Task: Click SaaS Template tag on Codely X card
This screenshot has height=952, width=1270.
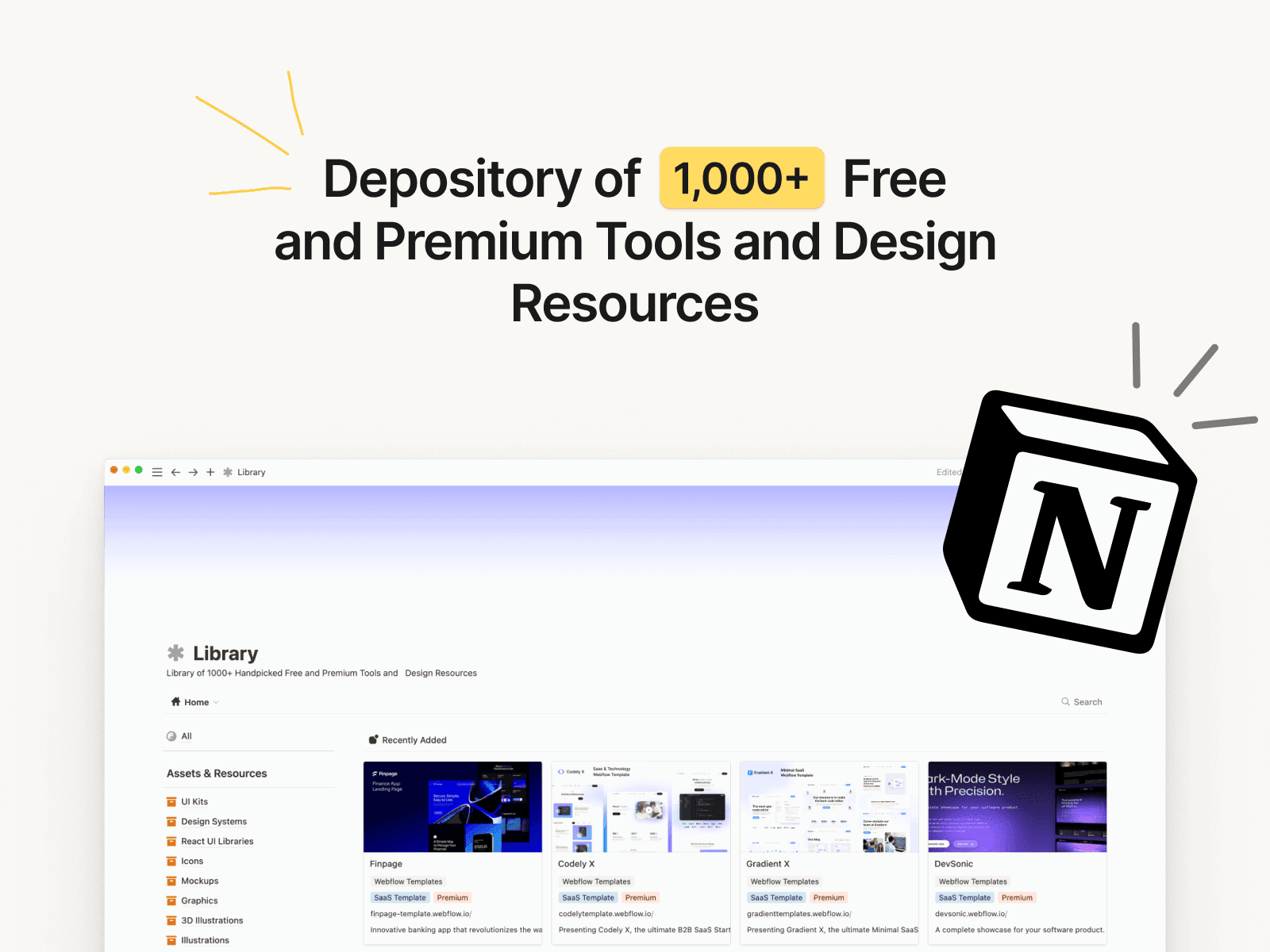Action: 588,897
